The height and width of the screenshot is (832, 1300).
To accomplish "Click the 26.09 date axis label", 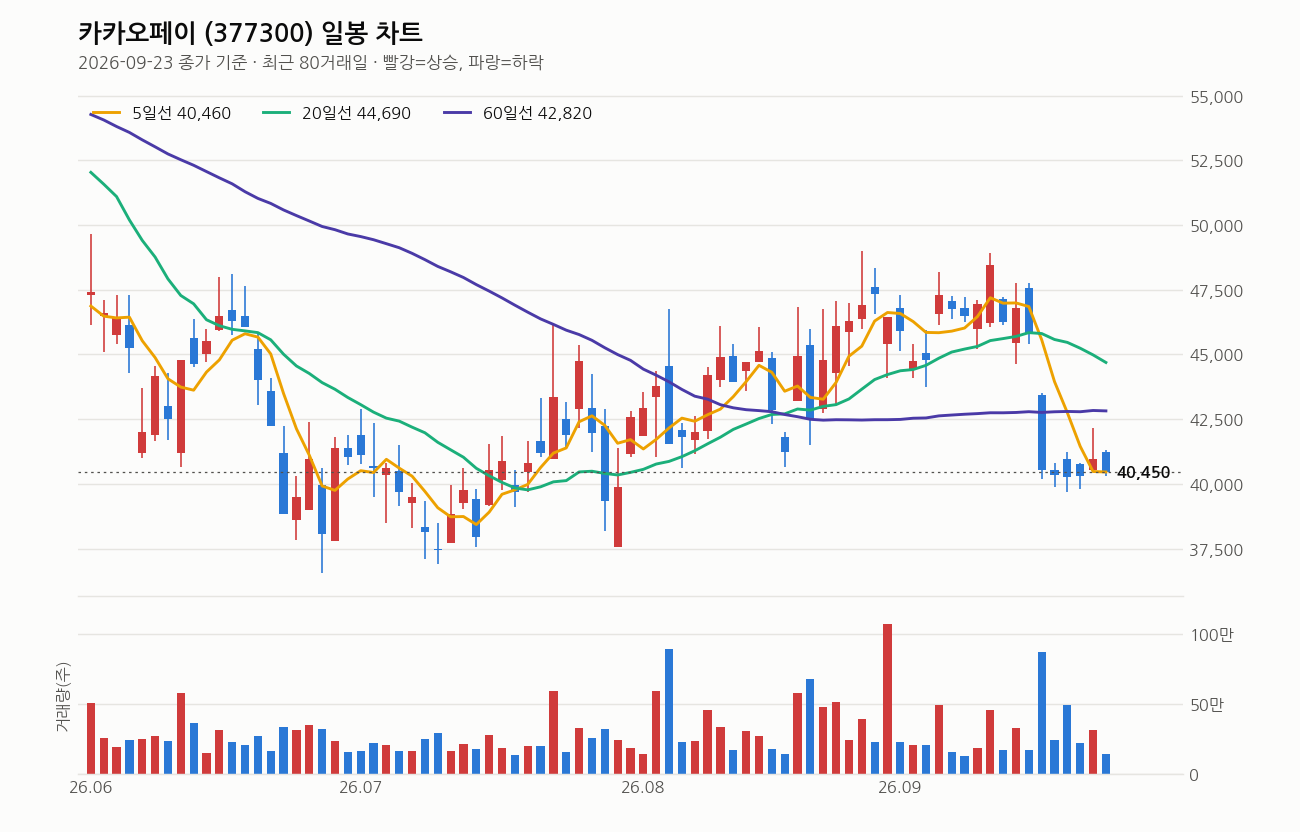I will (900, 788).
